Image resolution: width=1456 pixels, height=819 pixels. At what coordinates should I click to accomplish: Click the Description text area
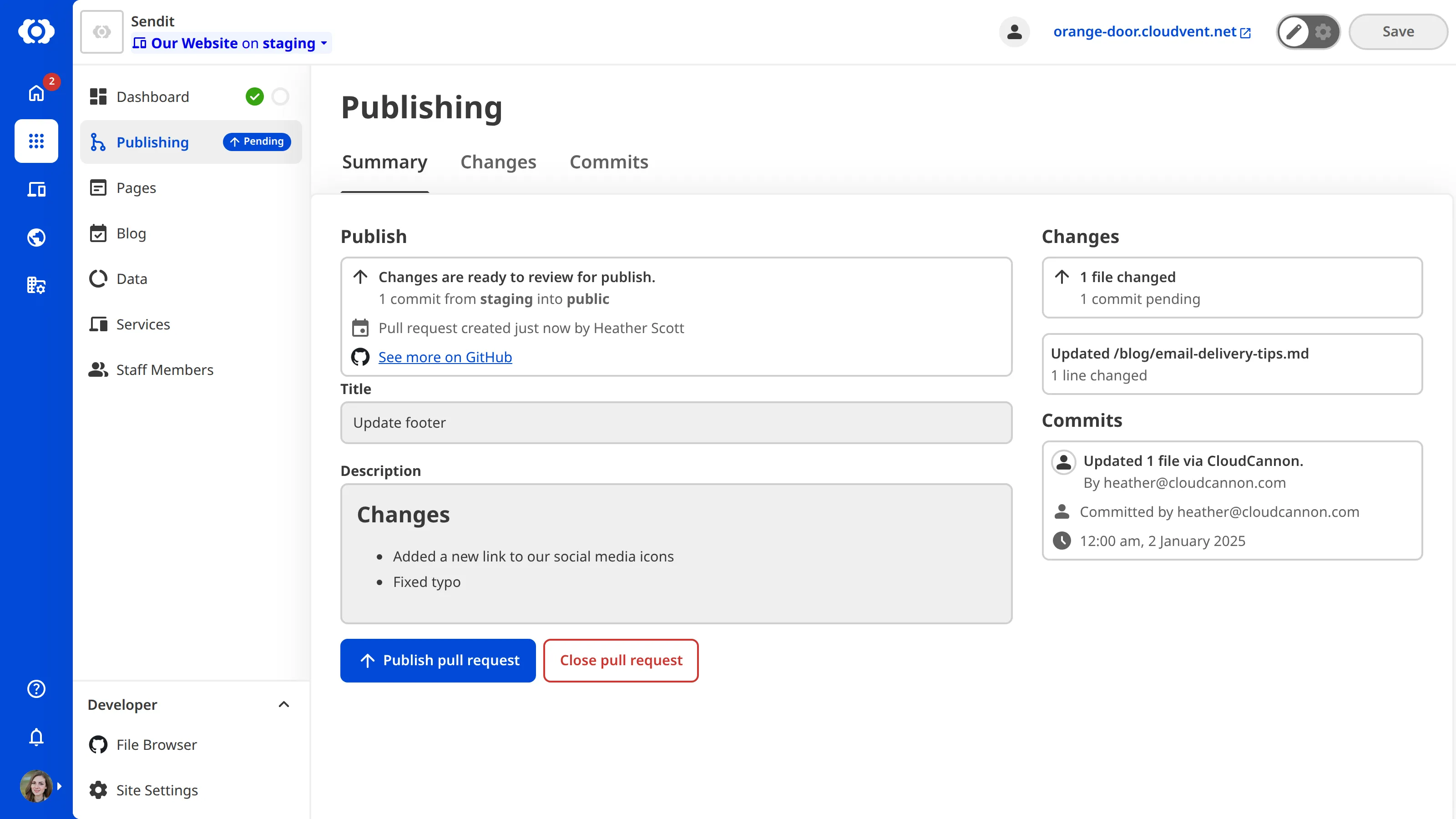676,554
